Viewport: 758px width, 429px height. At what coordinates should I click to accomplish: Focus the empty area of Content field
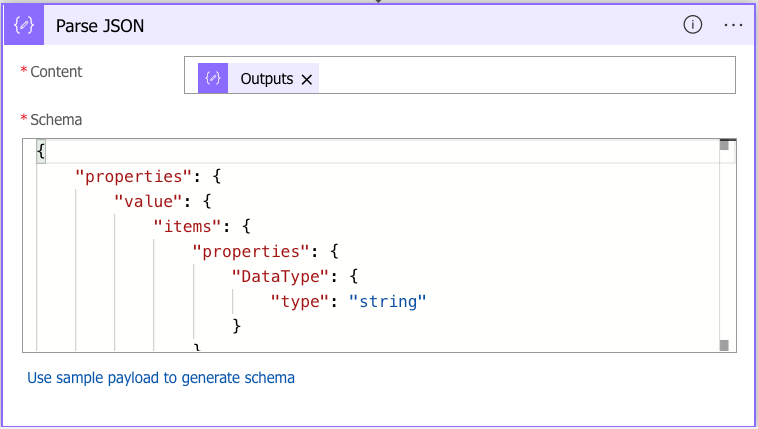click(520, 76)
